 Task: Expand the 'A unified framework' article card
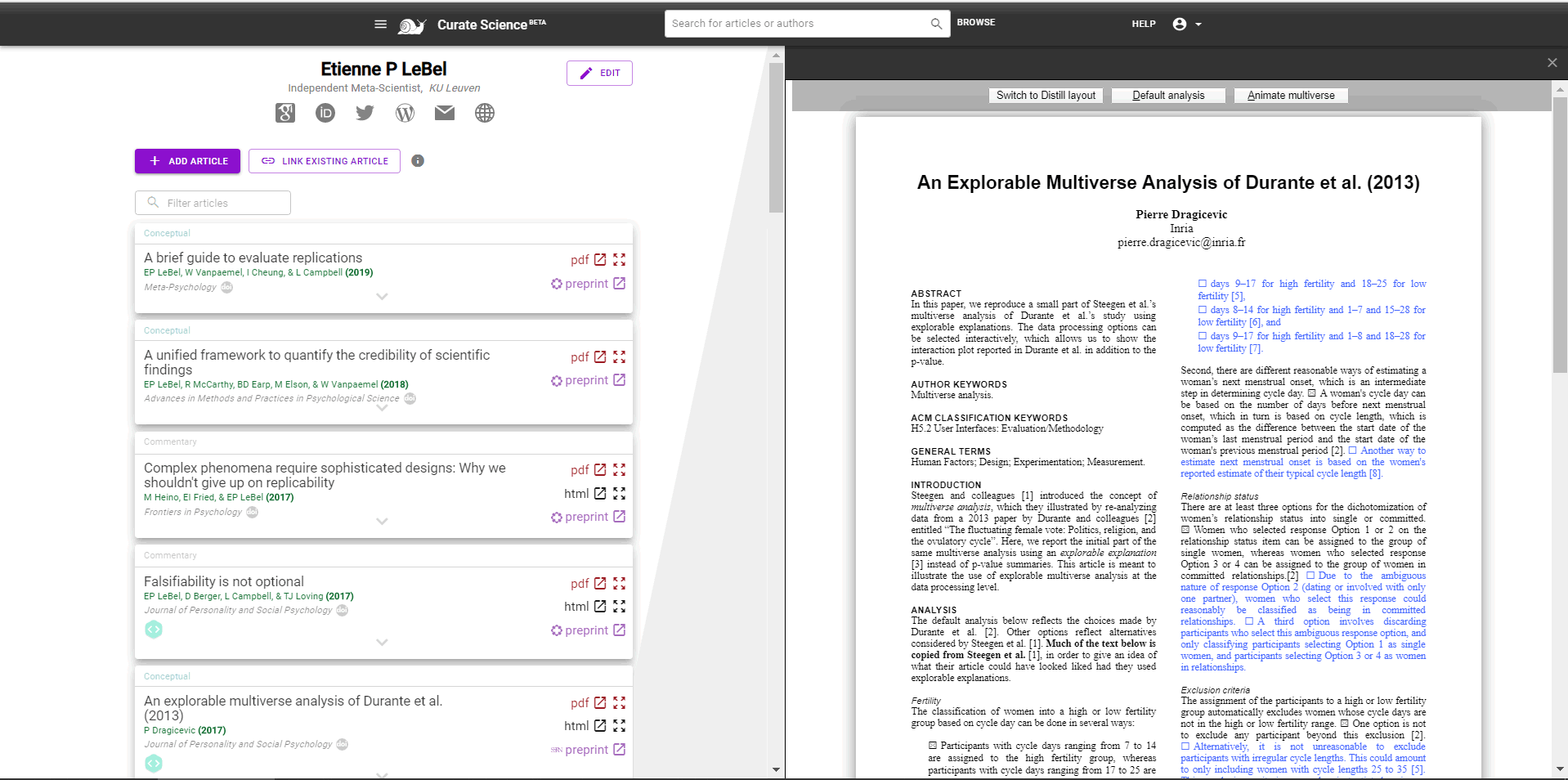click(x=382, y=408)
